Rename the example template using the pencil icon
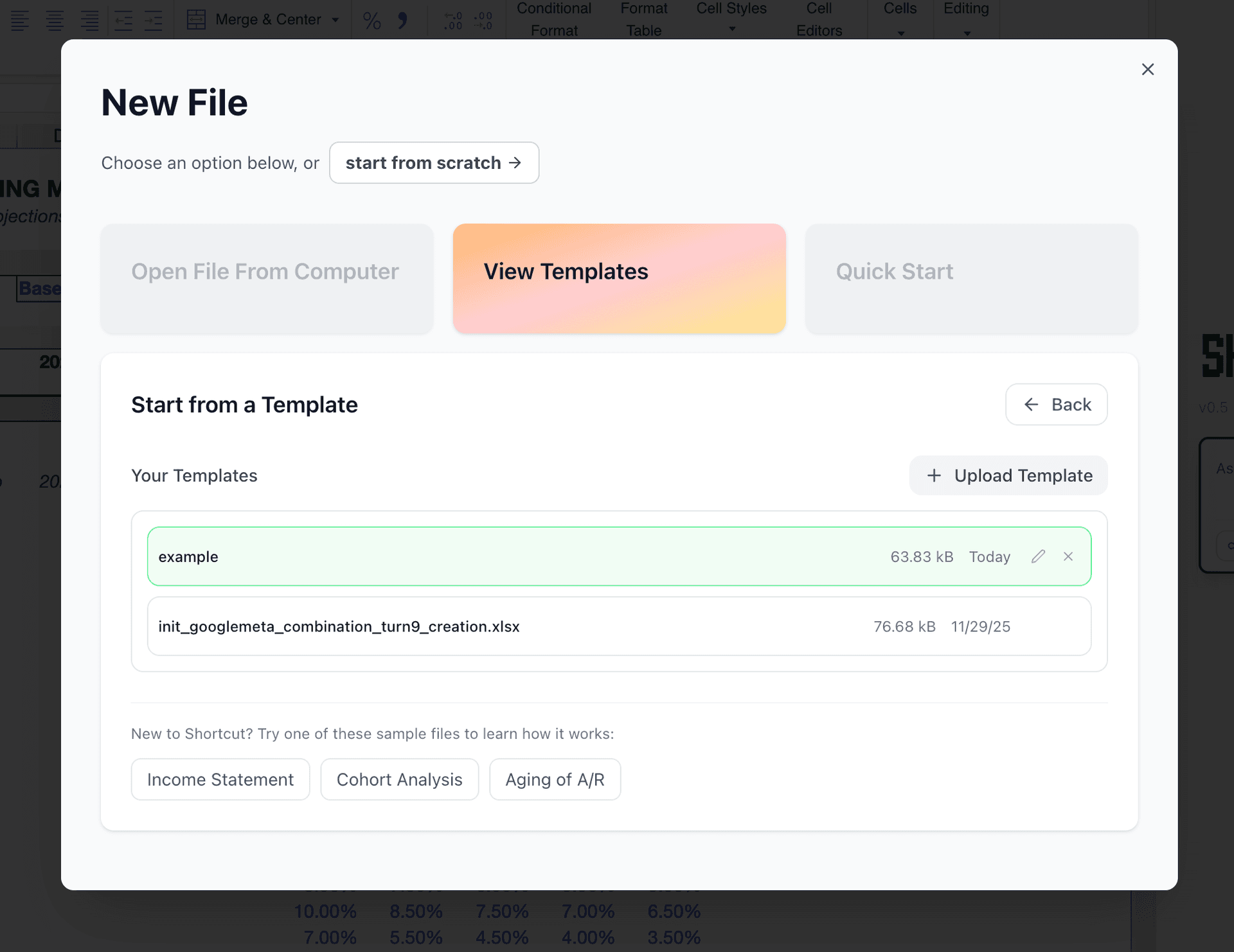 click(x=1039, y=556)
